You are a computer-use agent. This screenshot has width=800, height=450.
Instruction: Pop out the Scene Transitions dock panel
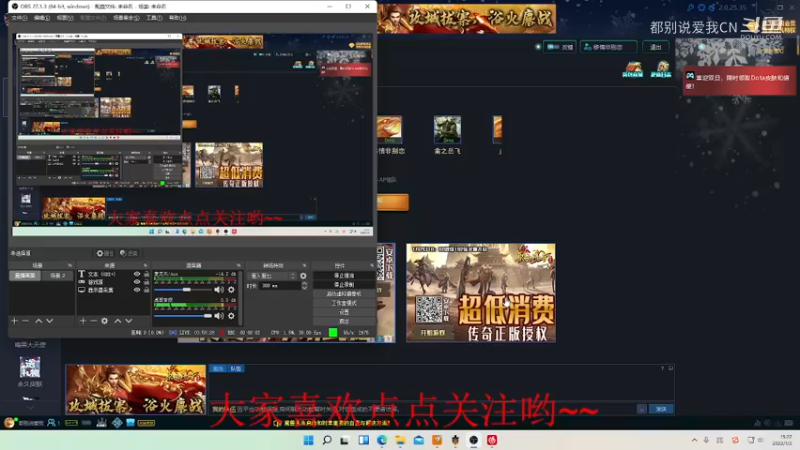(x=305, y=265)
